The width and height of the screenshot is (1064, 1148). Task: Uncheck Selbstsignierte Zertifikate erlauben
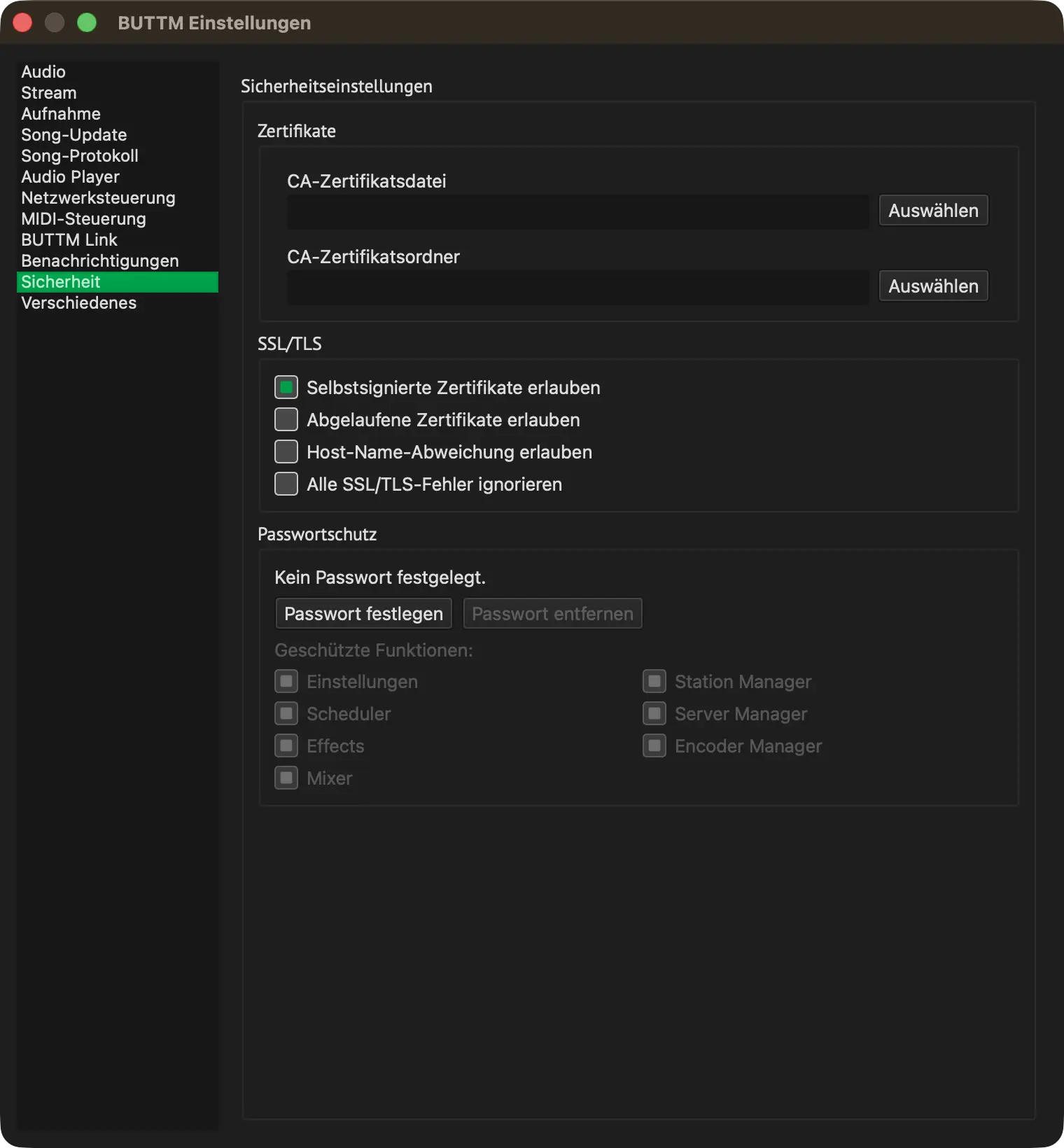tap(286, 387)
